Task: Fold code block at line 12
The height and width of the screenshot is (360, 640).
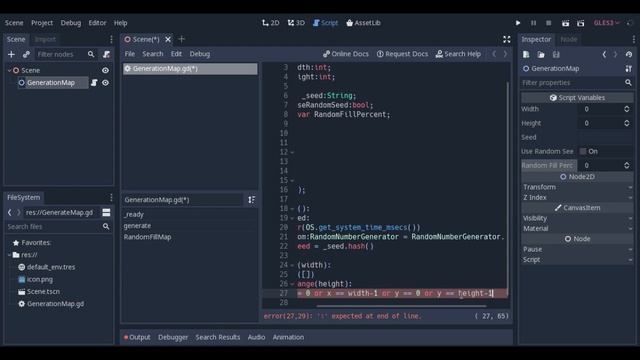Action: (292, 152)
